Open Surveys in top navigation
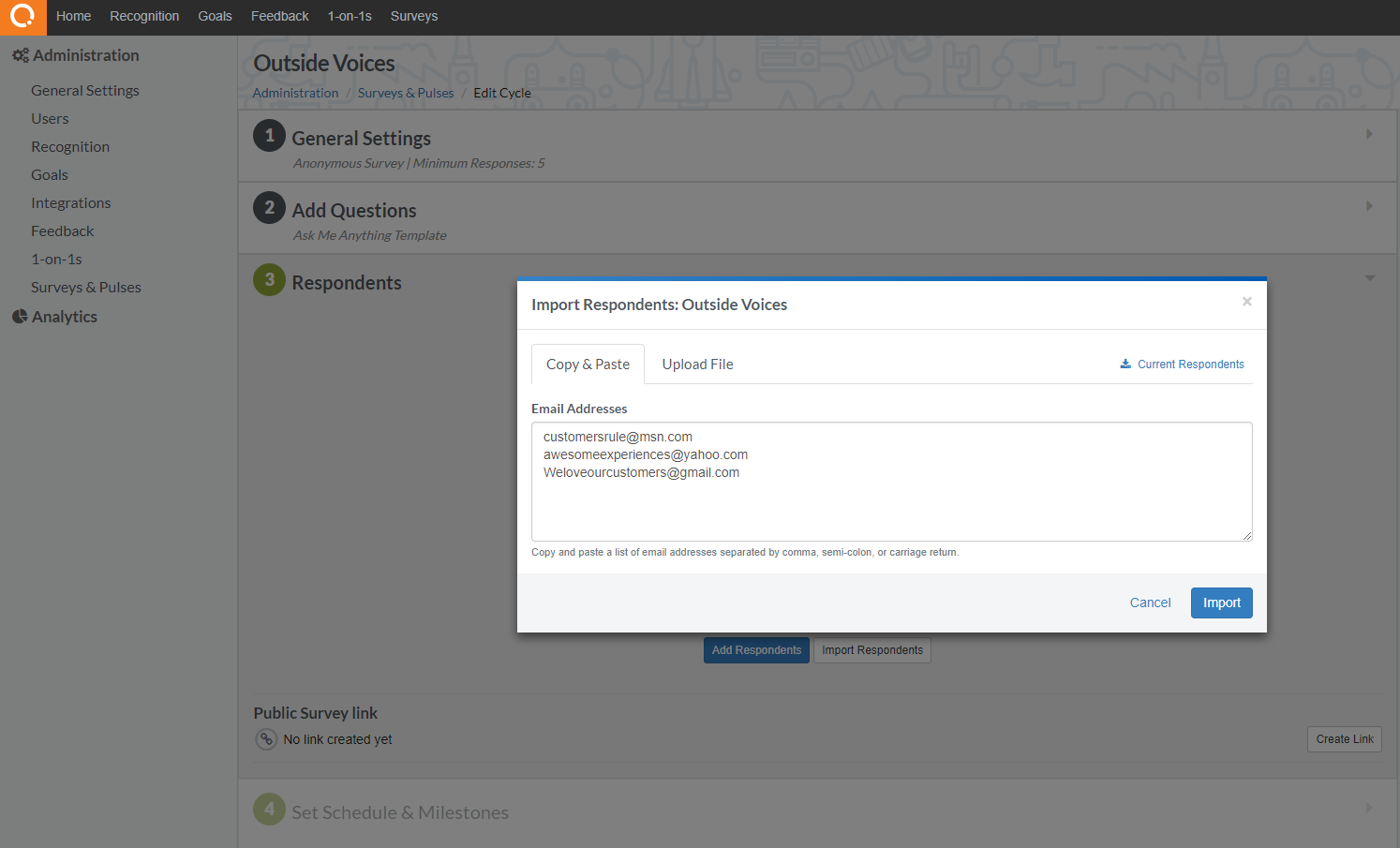 coord(414,16)
